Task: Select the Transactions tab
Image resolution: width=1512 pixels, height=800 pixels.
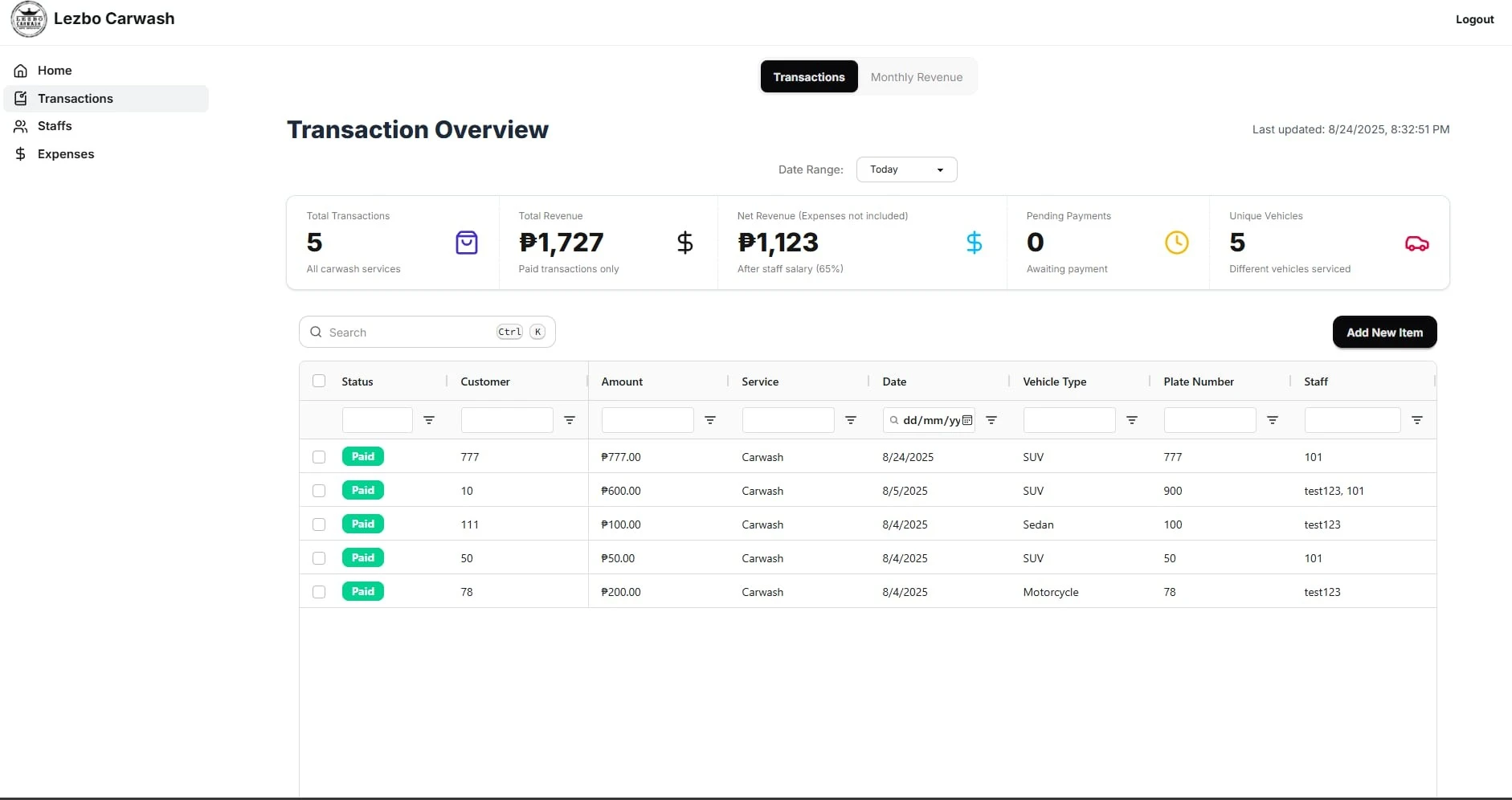Action: click(808, 76)
